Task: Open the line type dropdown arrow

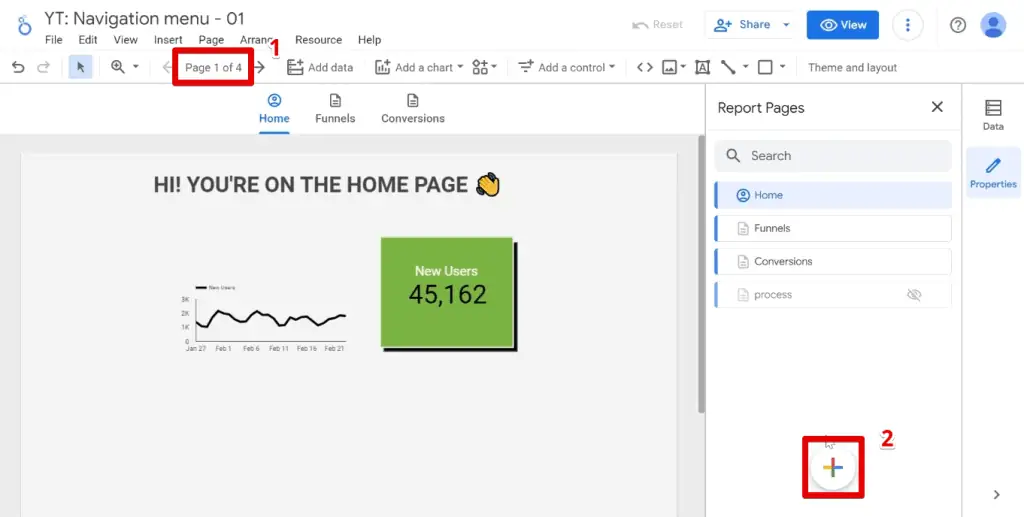Action: pos(746,67)
